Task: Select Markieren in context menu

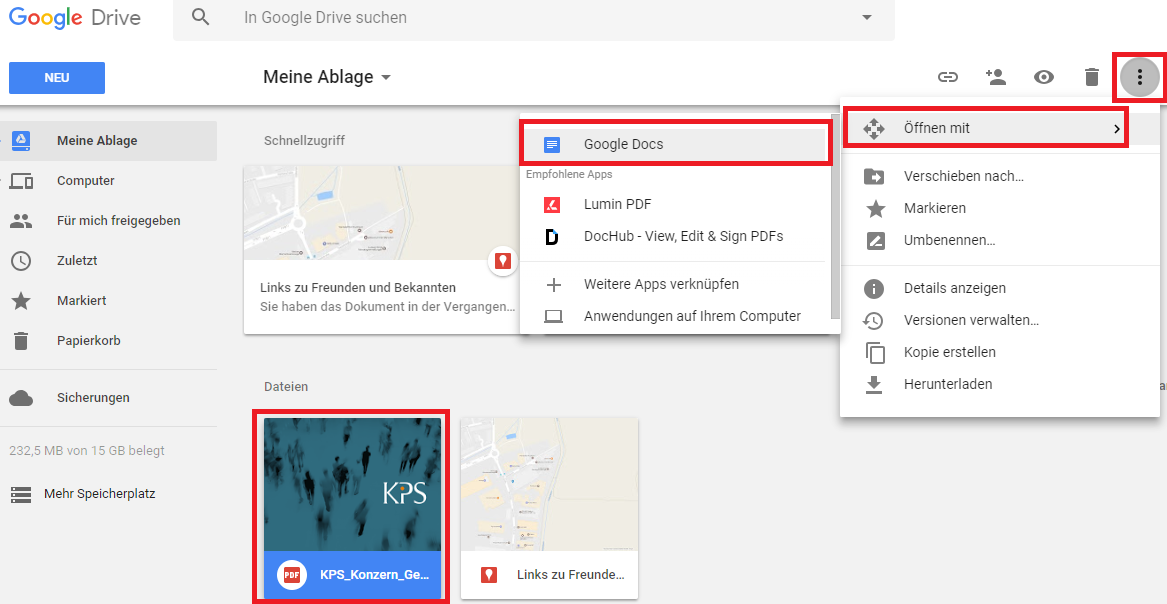Action: click(1000, 208)
